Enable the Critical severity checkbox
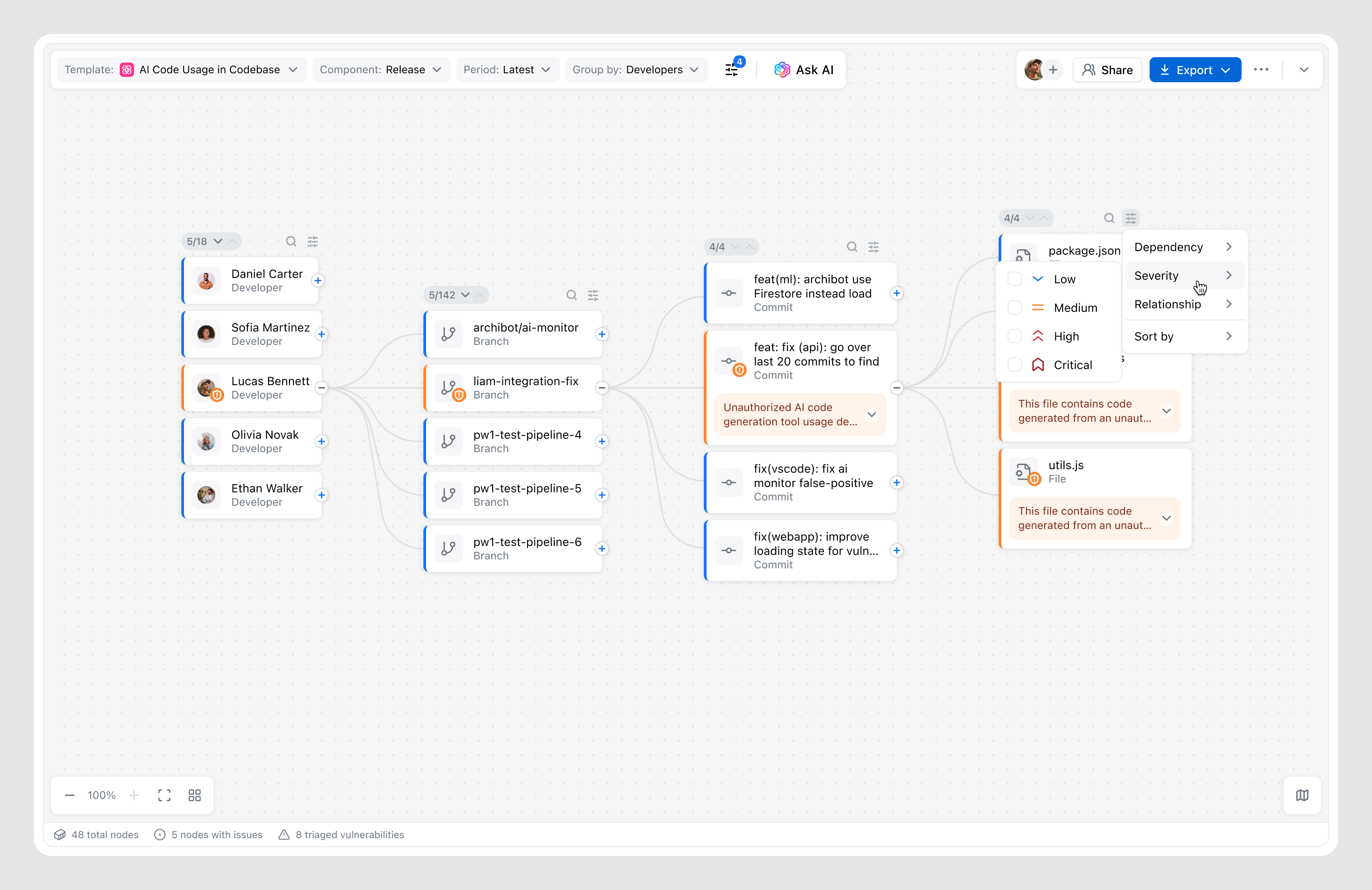The width and height of the screenshot is (1372, 890). [x=1015, y=365]
